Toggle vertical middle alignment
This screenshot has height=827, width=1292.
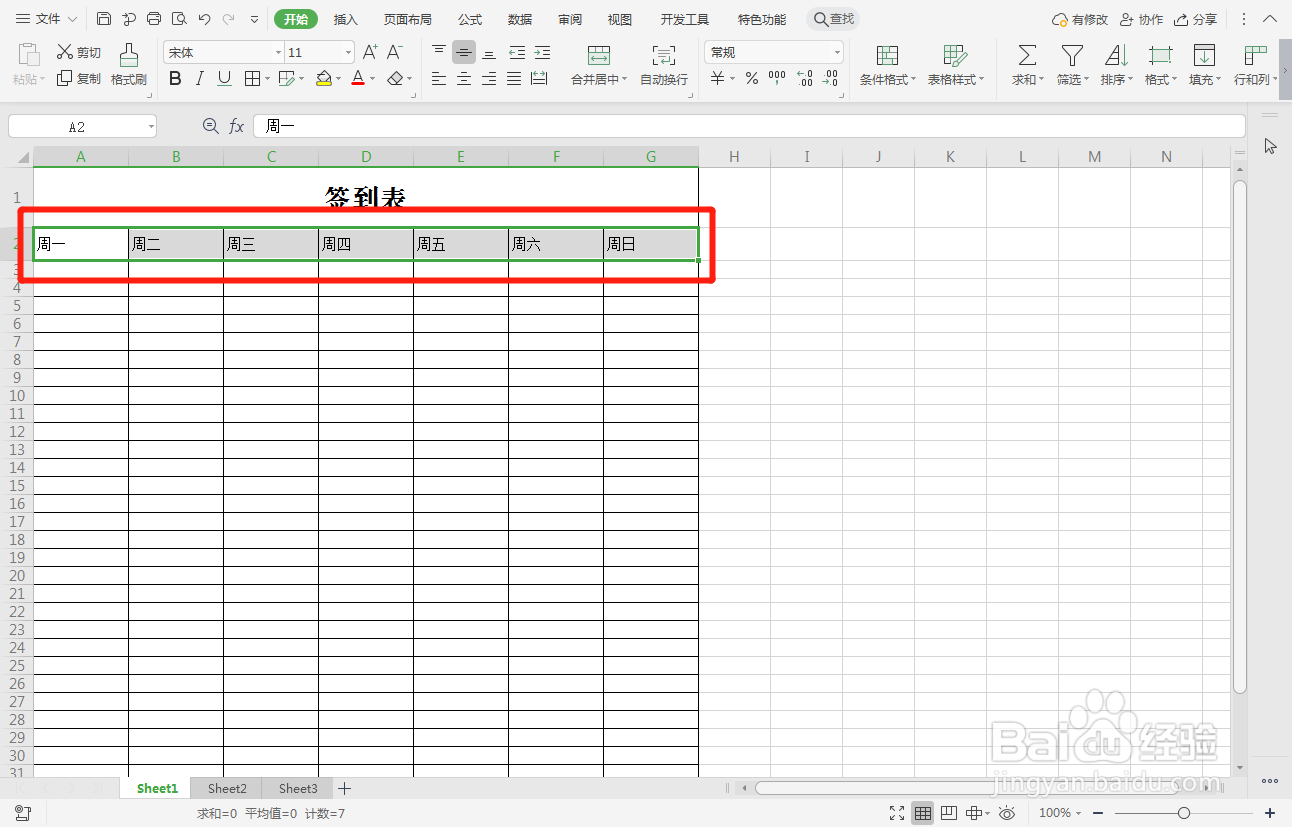tap(464, 52)
